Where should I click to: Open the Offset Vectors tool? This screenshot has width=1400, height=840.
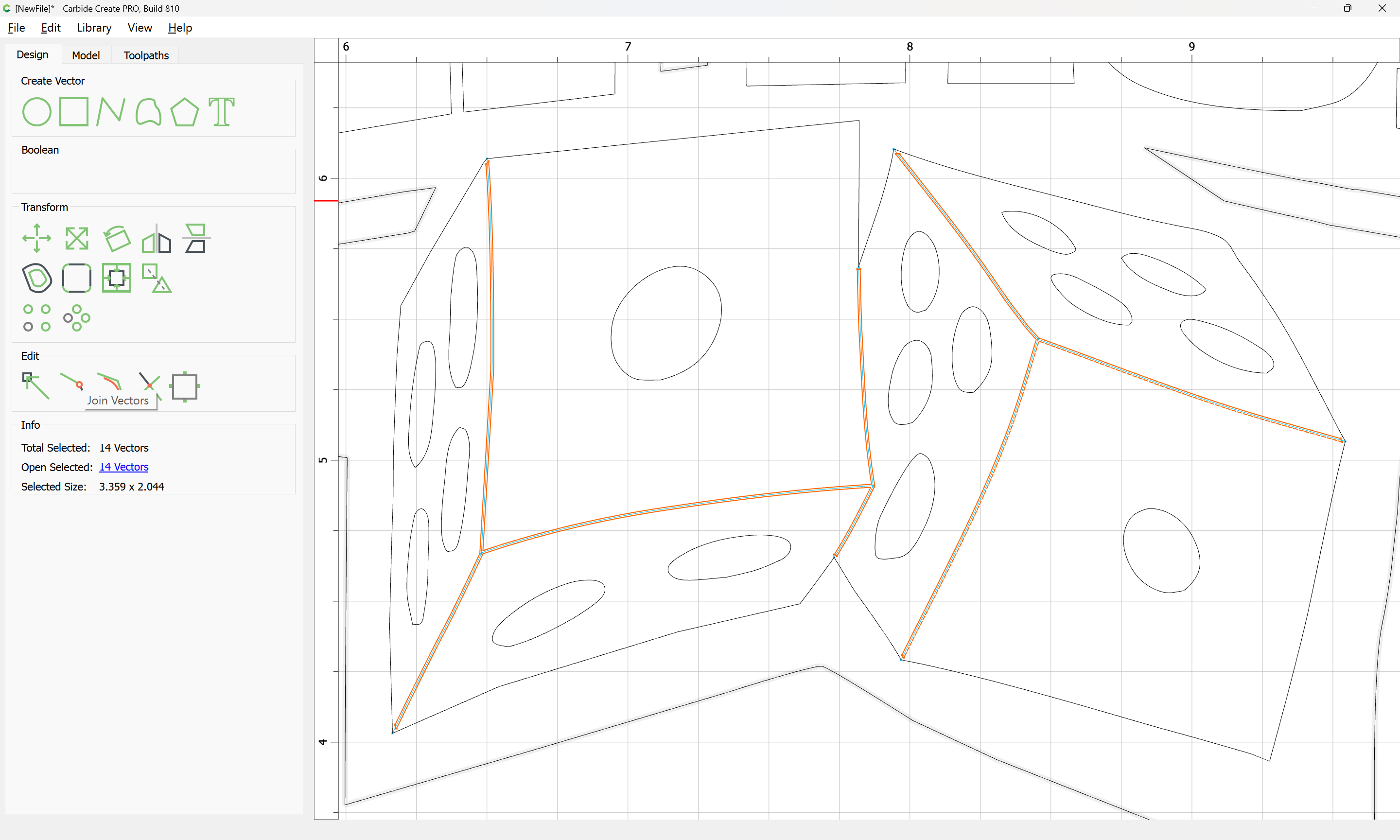pyautogui.click(x=37, y=278)
